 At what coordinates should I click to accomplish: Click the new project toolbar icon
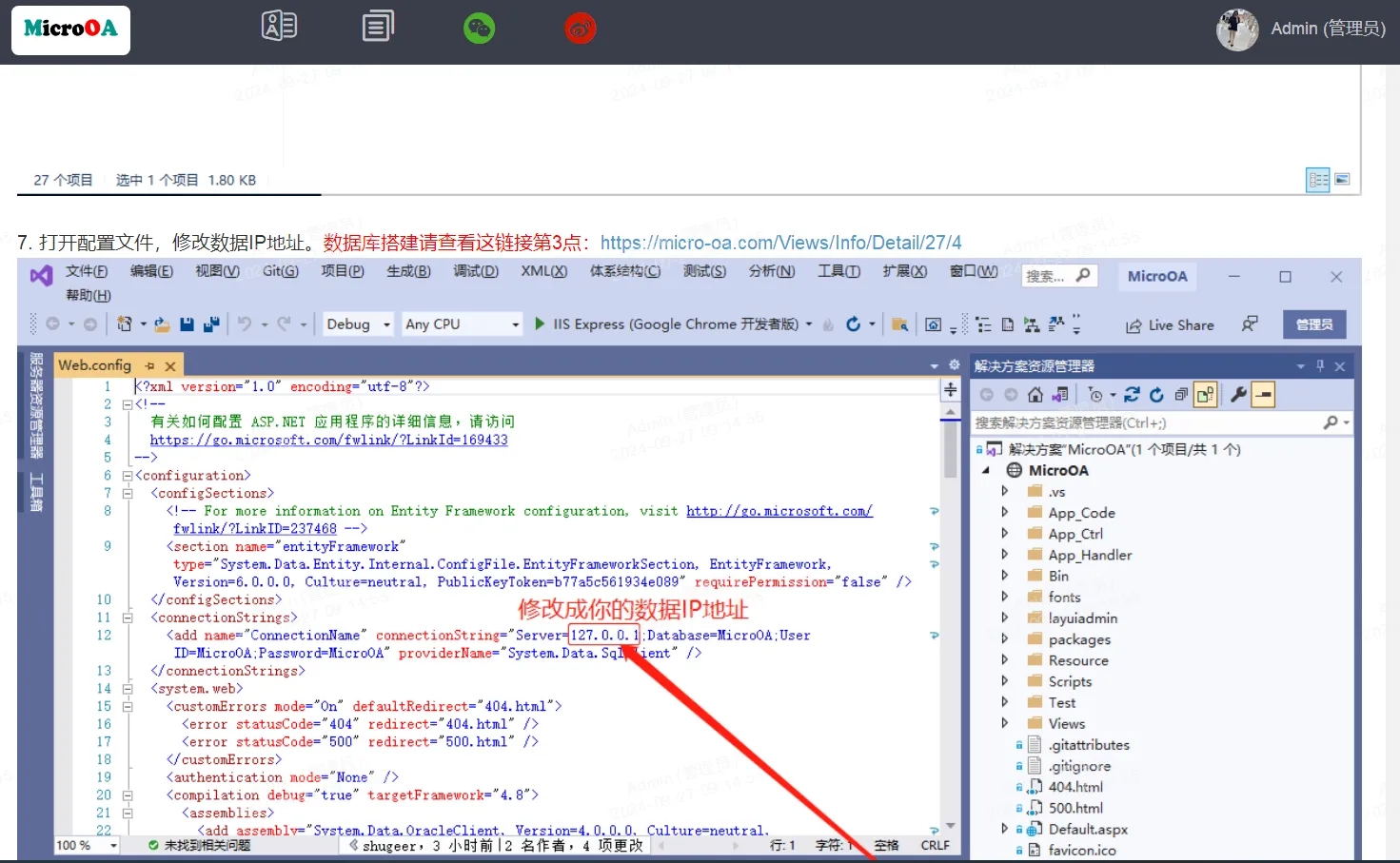pos(125,324)
